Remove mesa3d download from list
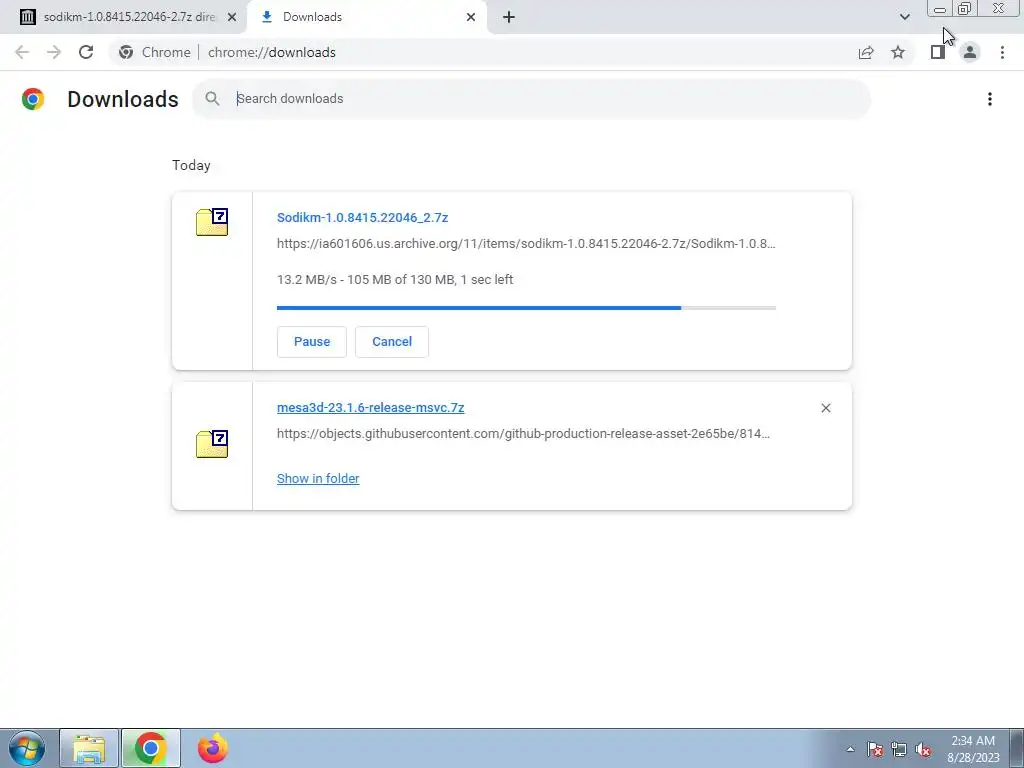The height and width of the screenshot is (768, 1024). click(x=826, y=408)
